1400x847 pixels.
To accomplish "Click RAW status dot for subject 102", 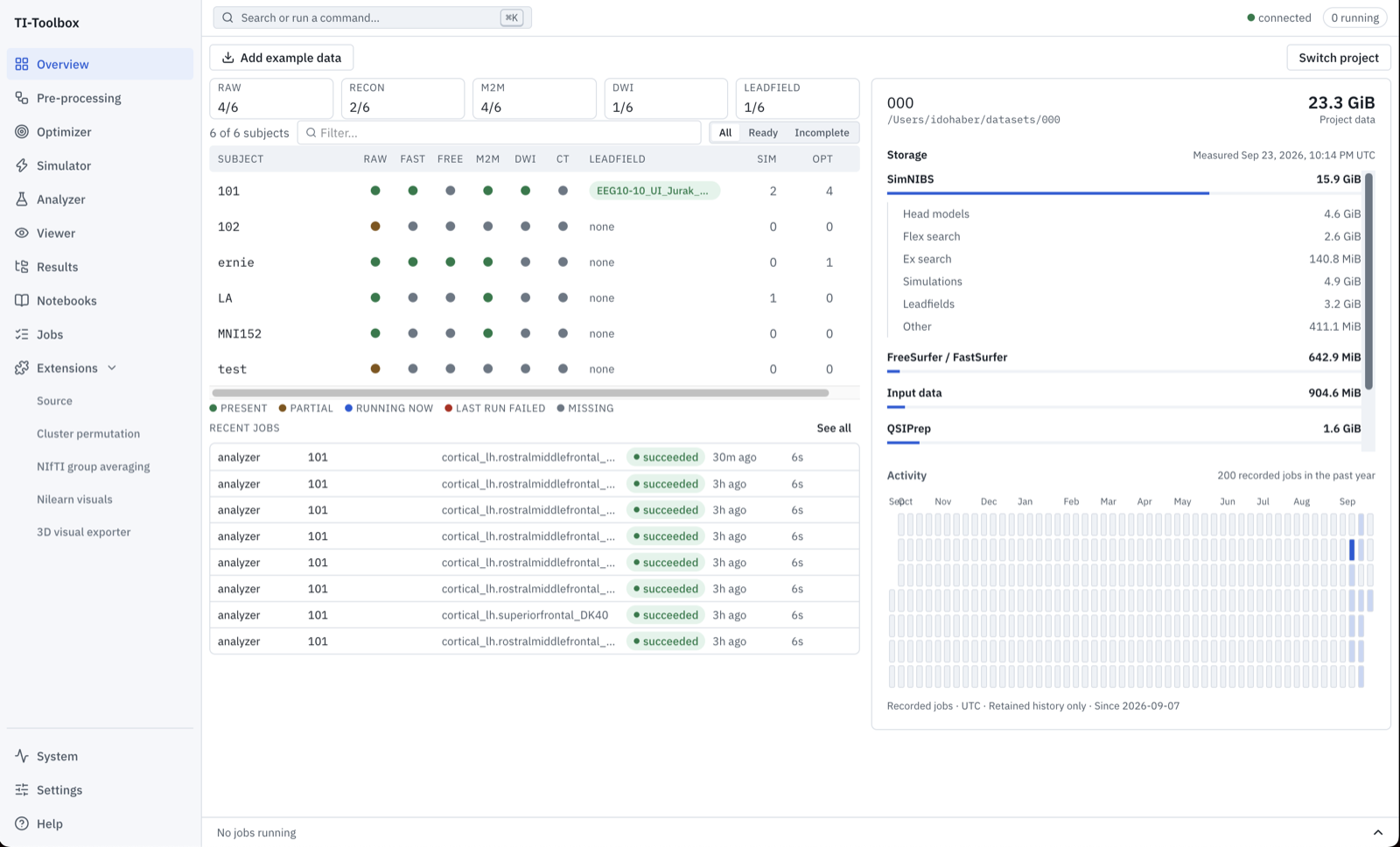I will 375,227.
